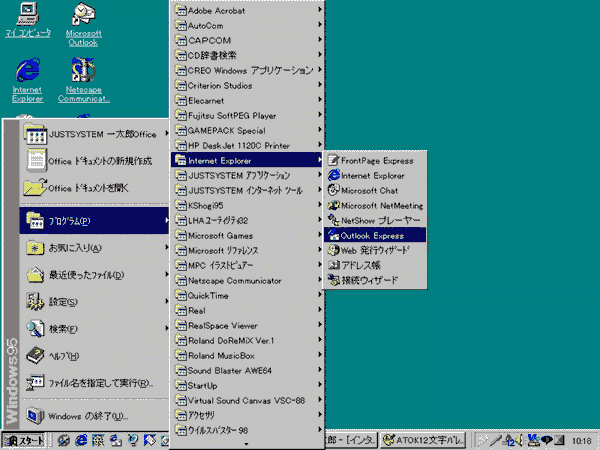Open My Computer desktop icon
600x450 pixels.
pos(28,20)
